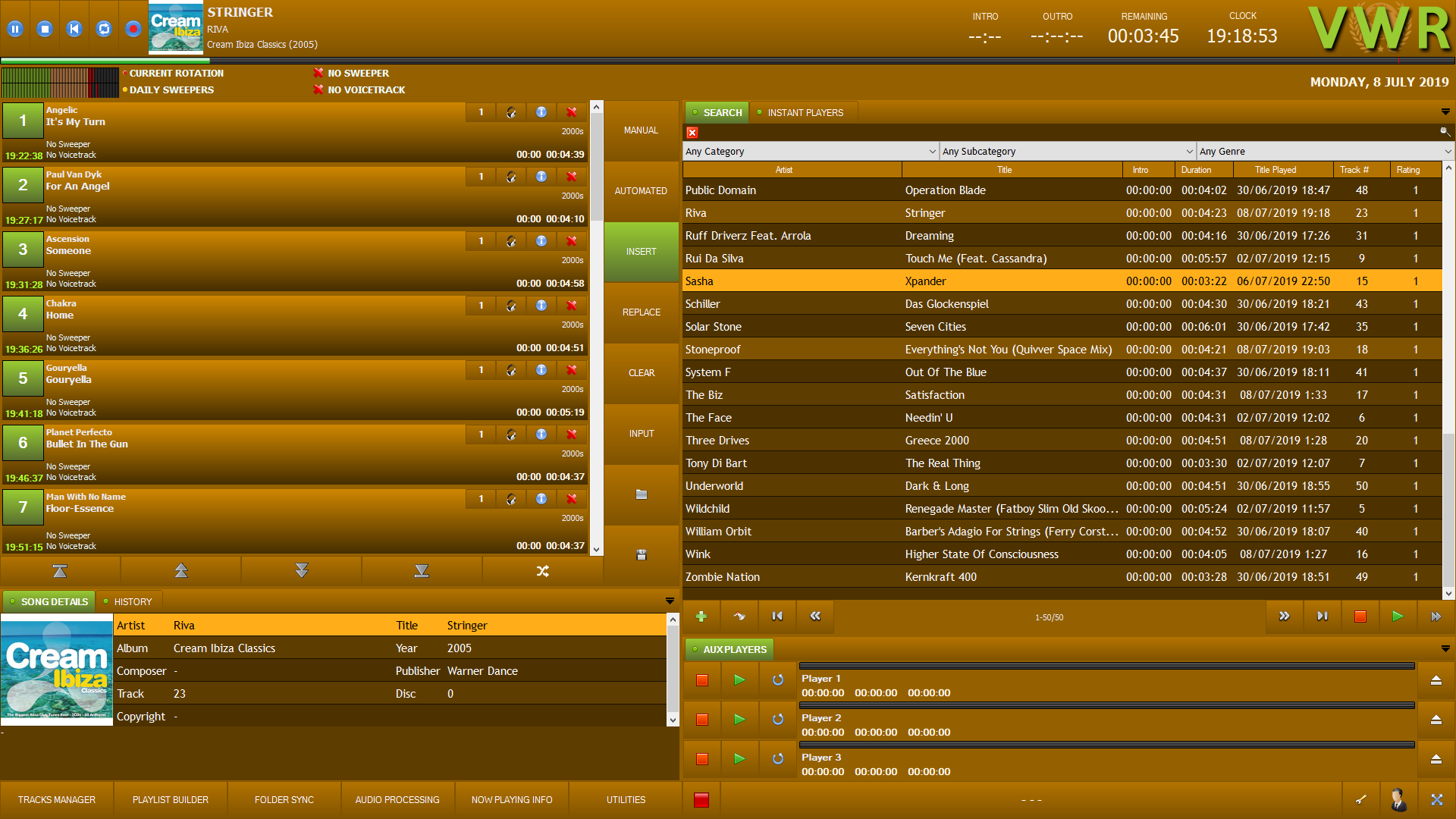Screen dimensions: 1456x819
Task: Select the Search tab
Action: click(x=717, y=112)
